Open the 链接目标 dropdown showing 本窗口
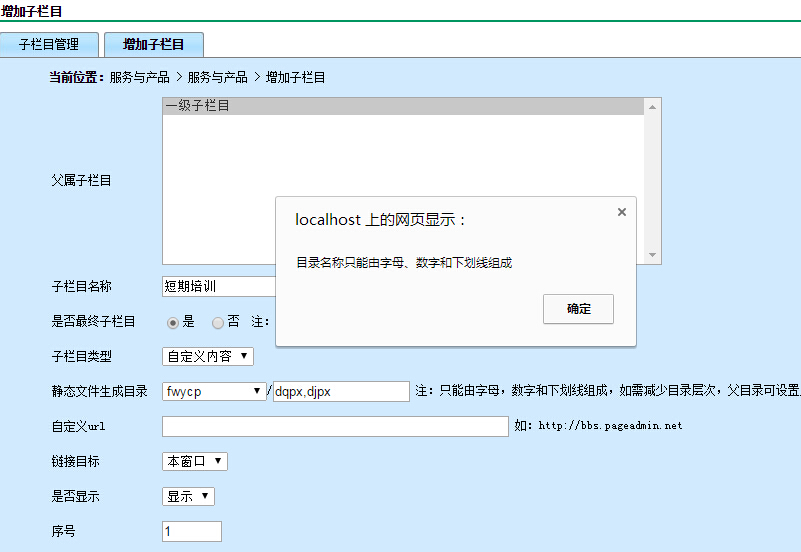Screen dimensions: 801x552 195,461
